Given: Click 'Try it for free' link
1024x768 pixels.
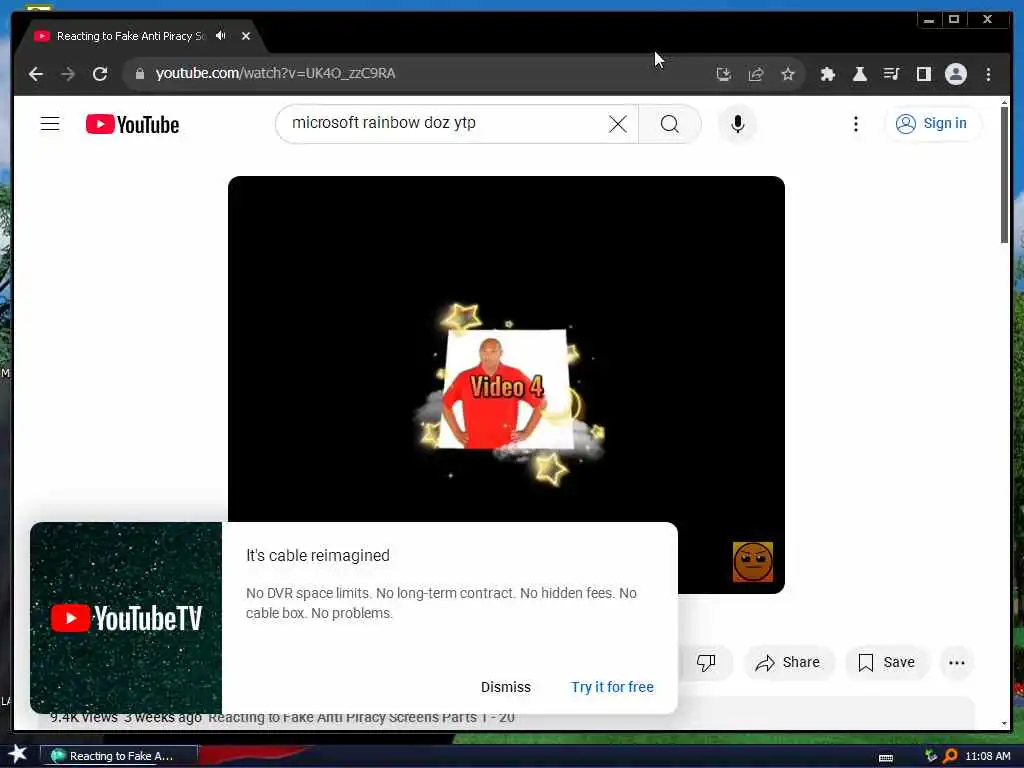Looking at the screenshot, I should click(x=612, y=687).
